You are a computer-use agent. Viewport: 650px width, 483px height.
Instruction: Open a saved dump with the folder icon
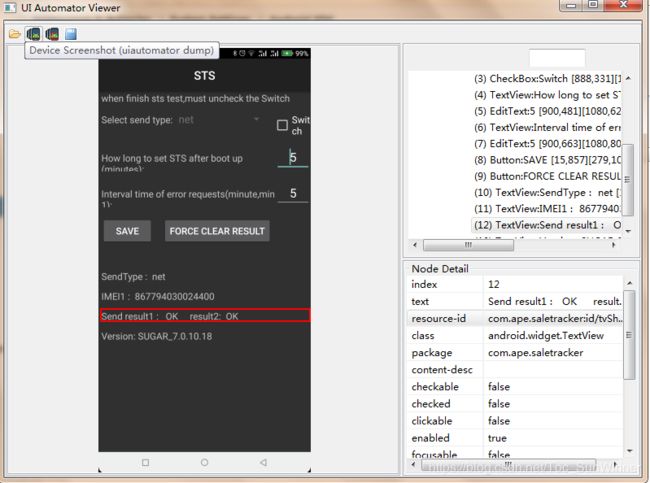[x=15, y=34]
